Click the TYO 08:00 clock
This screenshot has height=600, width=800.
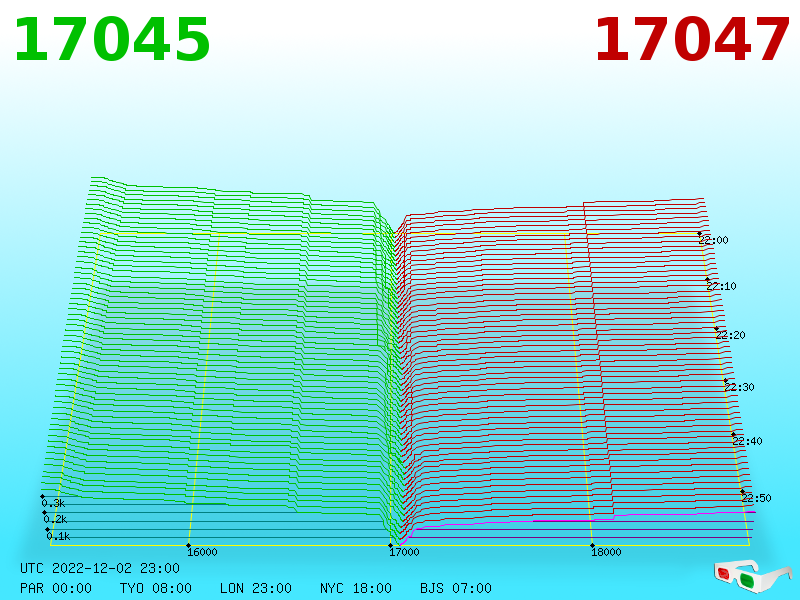click(156, 588)
